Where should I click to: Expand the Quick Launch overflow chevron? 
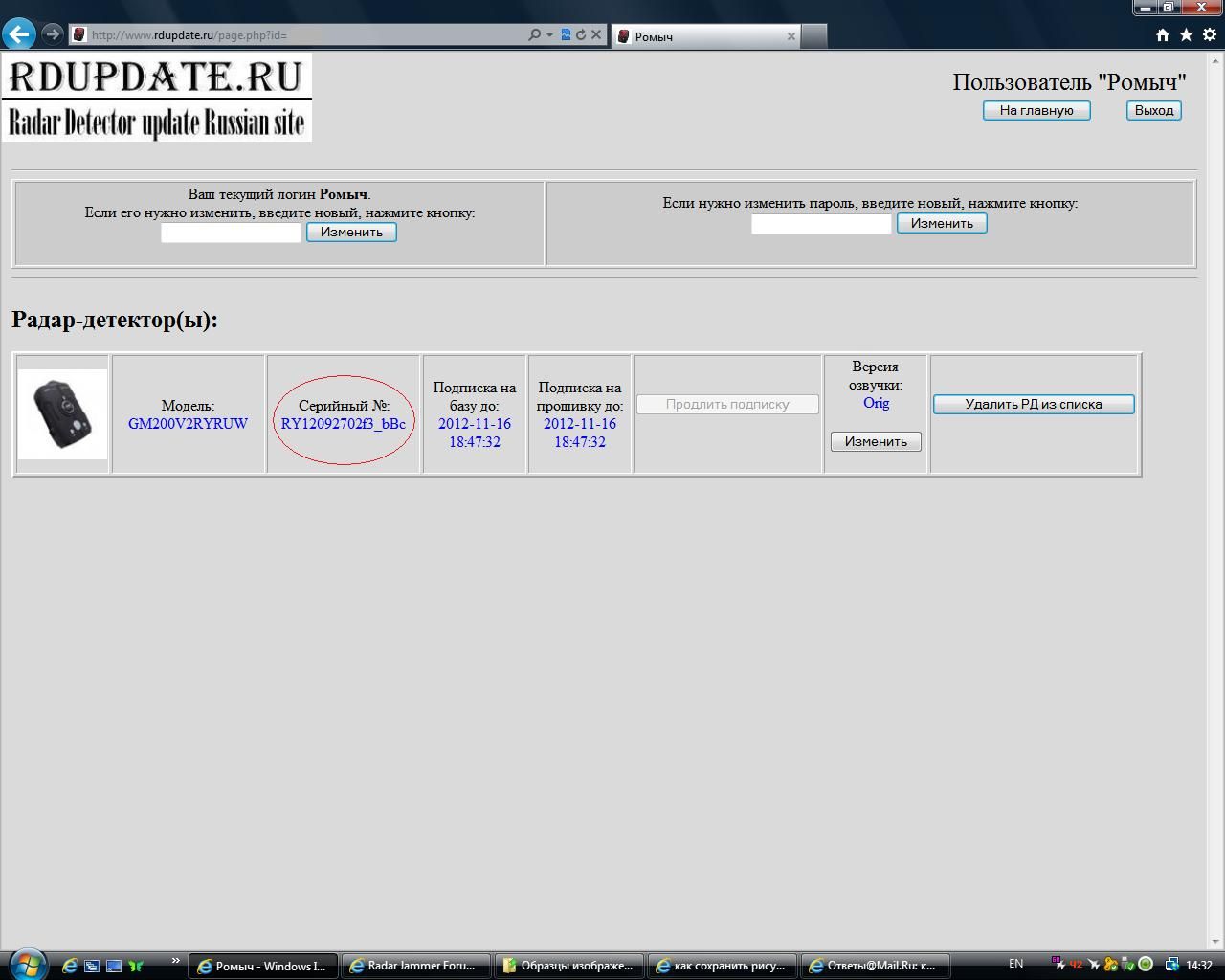(x=175, y=961)
